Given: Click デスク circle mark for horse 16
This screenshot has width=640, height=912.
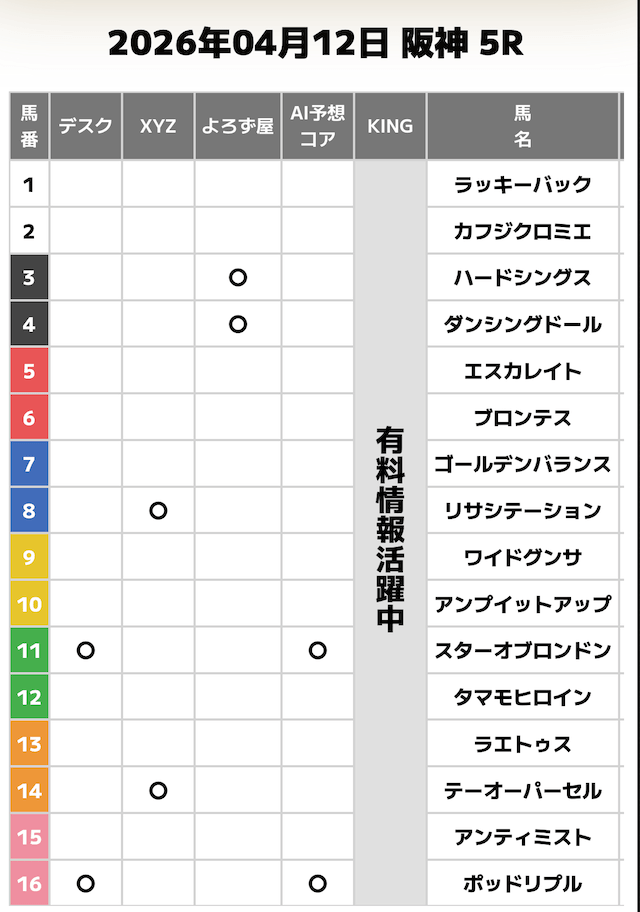Looking at the screenshot, I should pyautogui.click(x=86, y=884).
